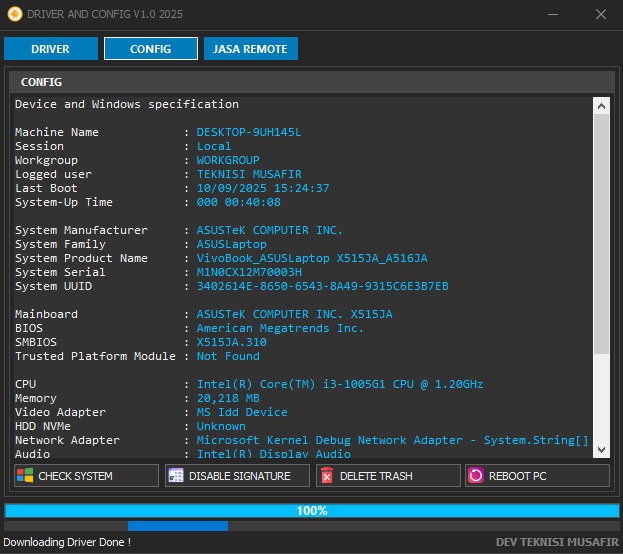The width and height of the screenshot is (623, 554).
Task: Click the orange app logo icon in title bar
Action: click(x=15, y=14)
